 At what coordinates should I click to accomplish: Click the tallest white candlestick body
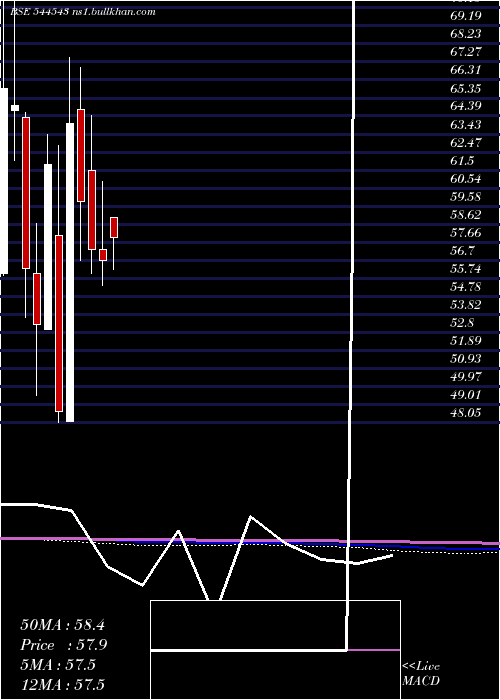tap(70, 272)
